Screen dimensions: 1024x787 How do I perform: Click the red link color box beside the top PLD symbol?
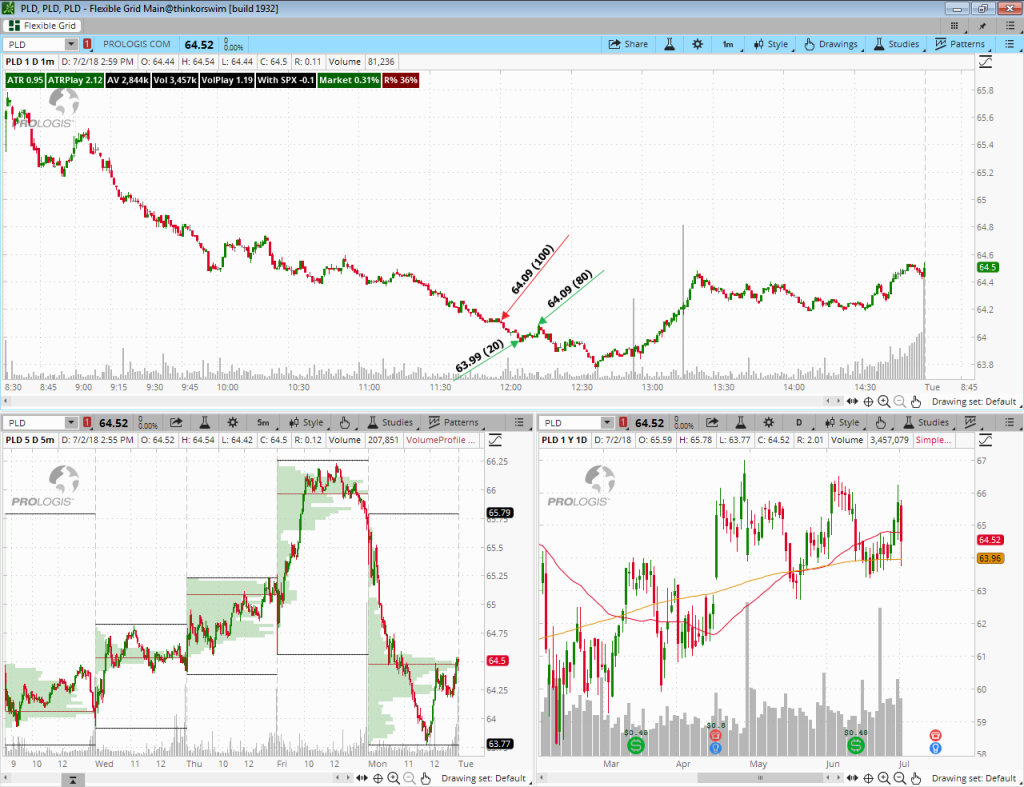pos(87,44)
